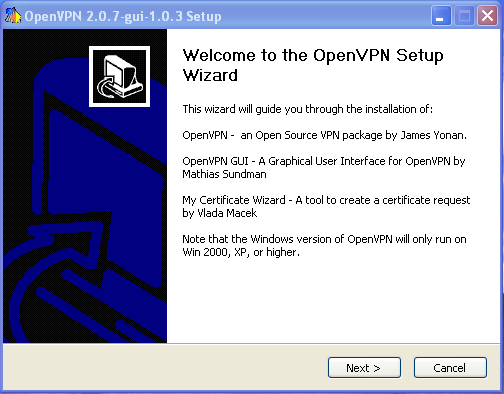Close the setup window
The width and height of the screenshot is (504, 394).
(487, 16)
